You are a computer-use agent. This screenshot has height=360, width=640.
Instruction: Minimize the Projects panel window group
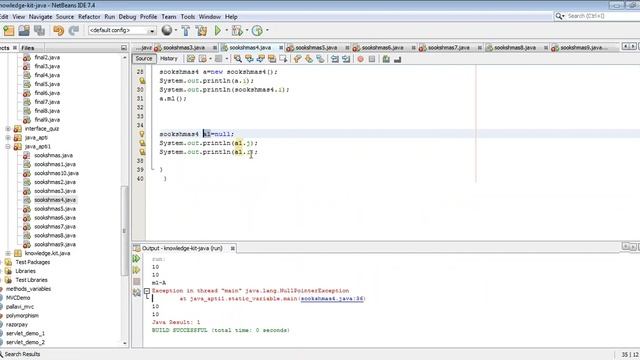point(124,48)
